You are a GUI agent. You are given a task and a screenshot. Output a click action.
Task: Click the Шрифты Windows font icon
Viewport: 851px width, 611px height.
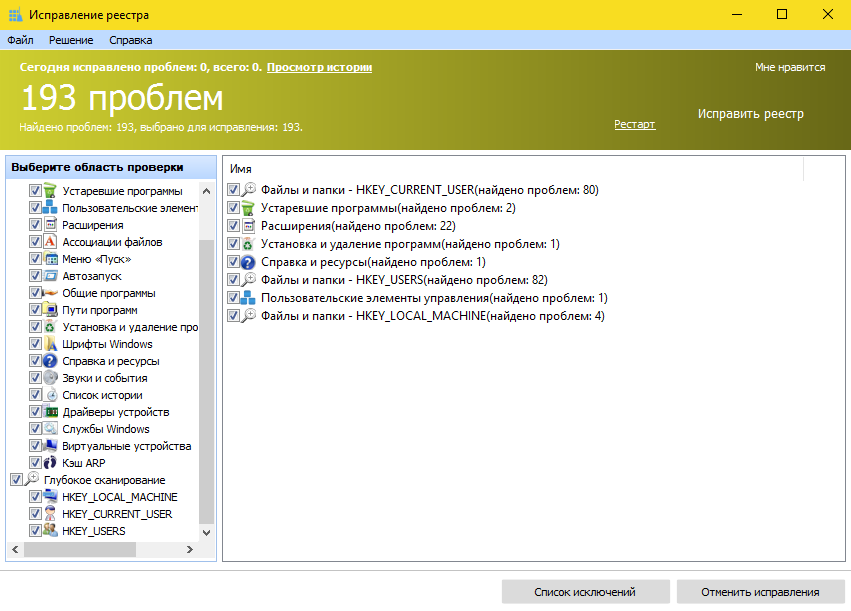pos(50,343)
